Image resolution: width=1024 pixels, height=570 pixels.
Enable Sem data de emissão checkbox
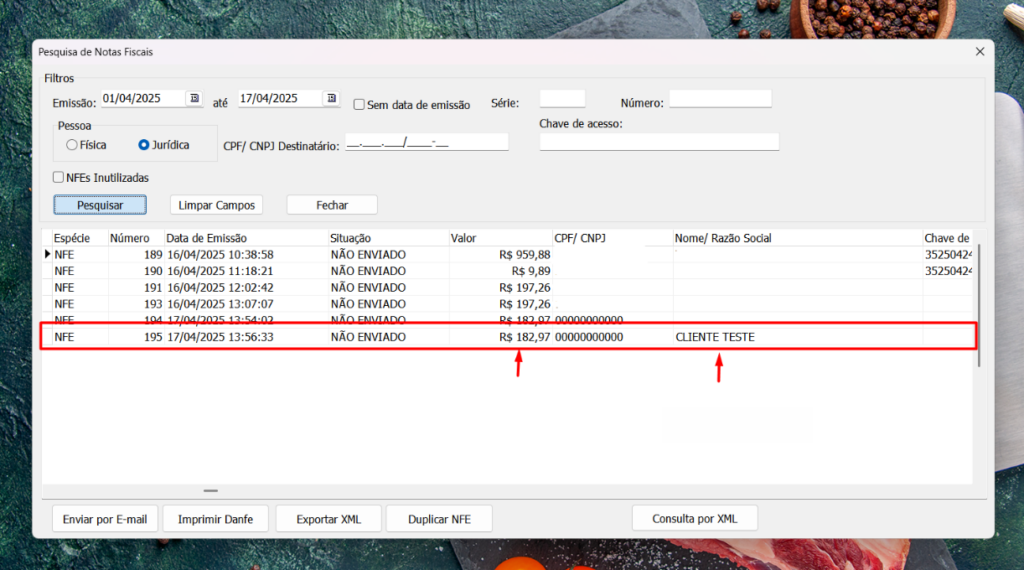pos(359,104)
